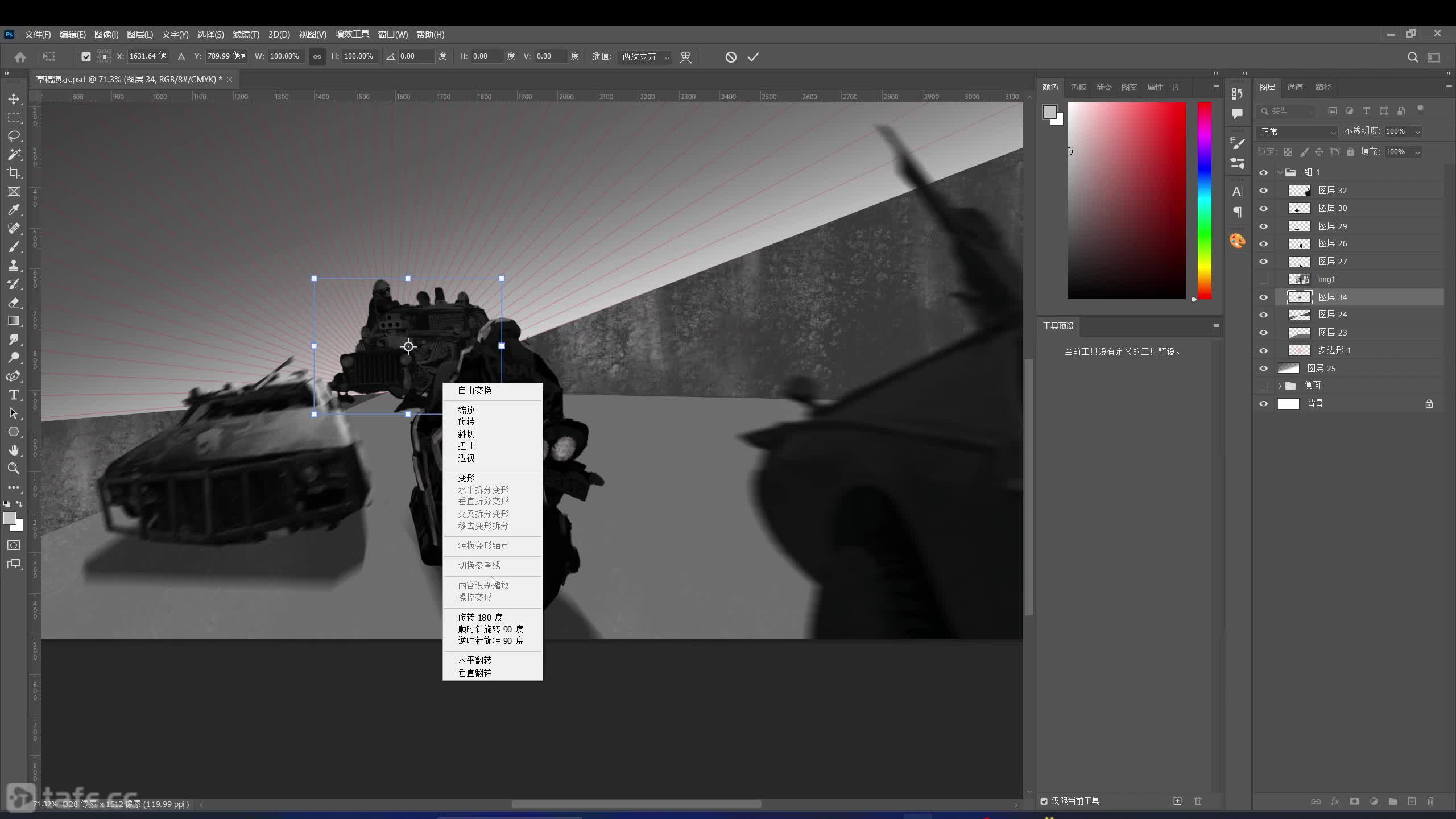The image size is (1456, 819).
Task: Collapse the 组 1 group
Action: click(1280, 172)
